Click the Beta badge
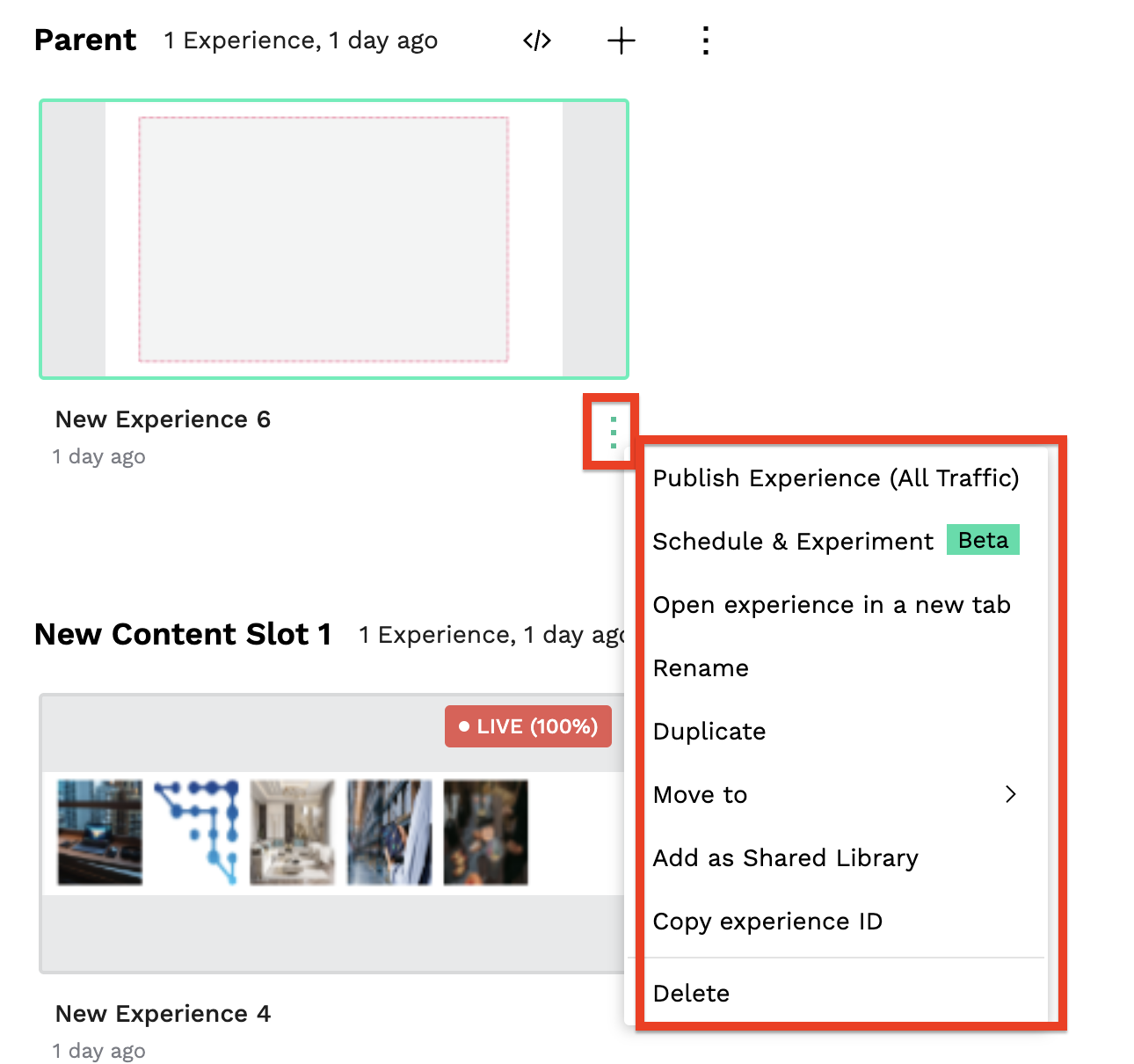1134x1064 pixels. (x=983, y=539)
